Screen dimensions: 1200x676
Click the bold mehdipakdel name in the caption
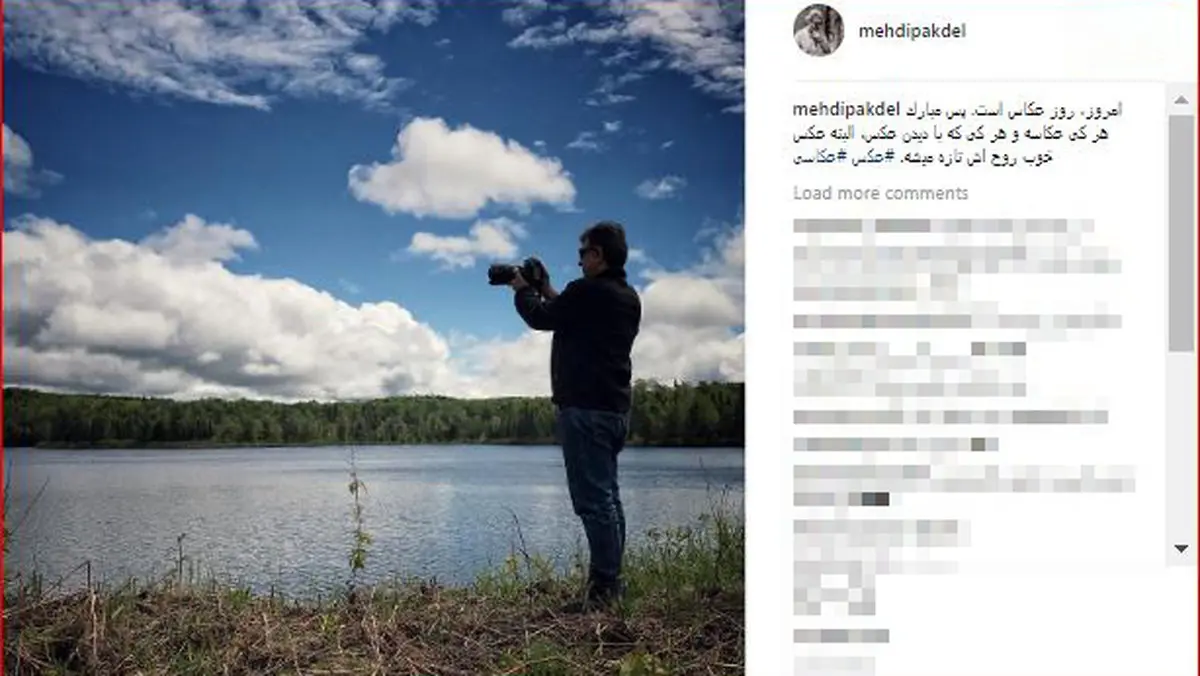(847, 108)
